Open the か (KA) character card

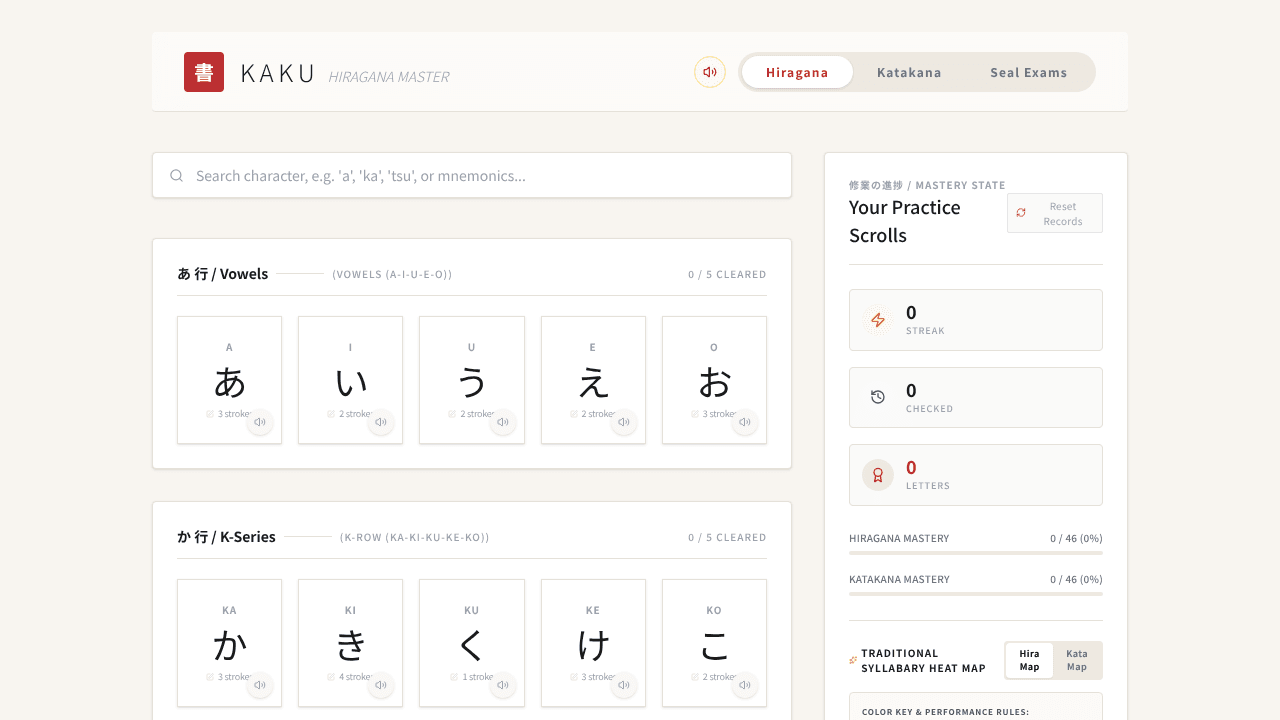point(229,643)
